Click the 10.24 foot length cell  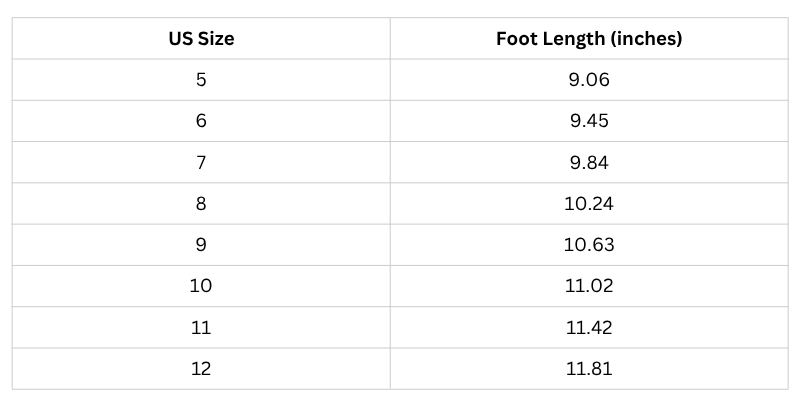tap(589, 204)
